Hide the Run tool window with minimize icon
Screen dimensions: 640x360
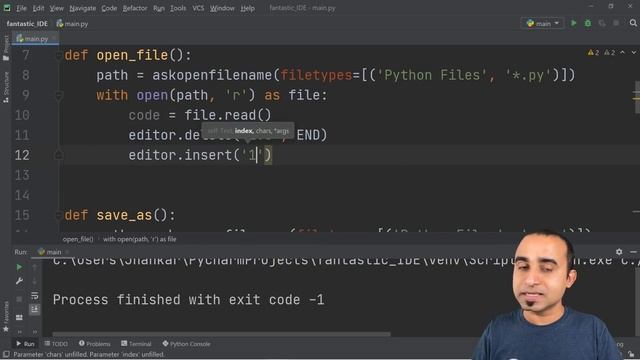(633, 252)
